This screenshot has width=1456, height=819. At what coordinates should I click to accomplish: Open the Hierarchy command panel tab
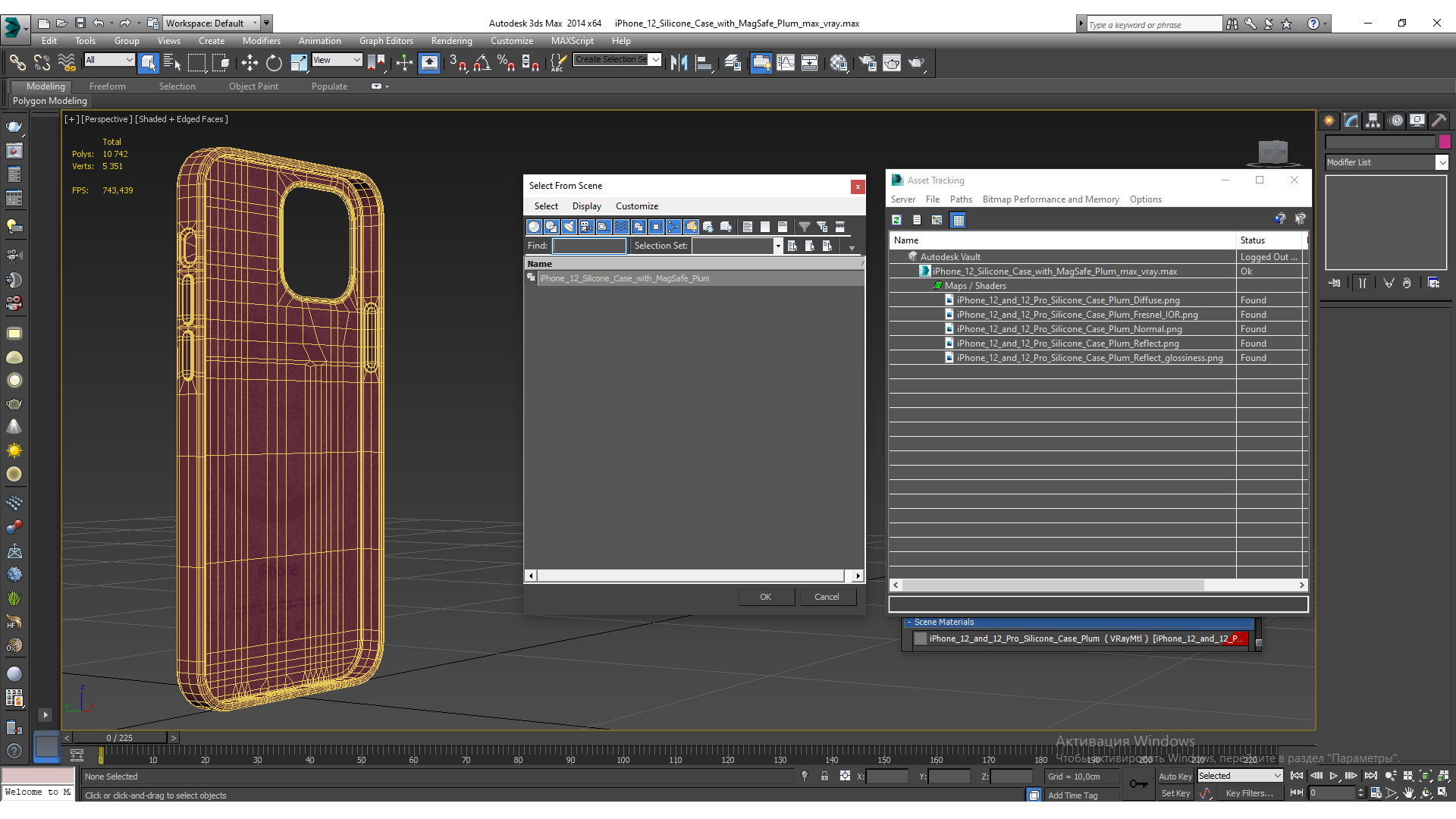1373,121
